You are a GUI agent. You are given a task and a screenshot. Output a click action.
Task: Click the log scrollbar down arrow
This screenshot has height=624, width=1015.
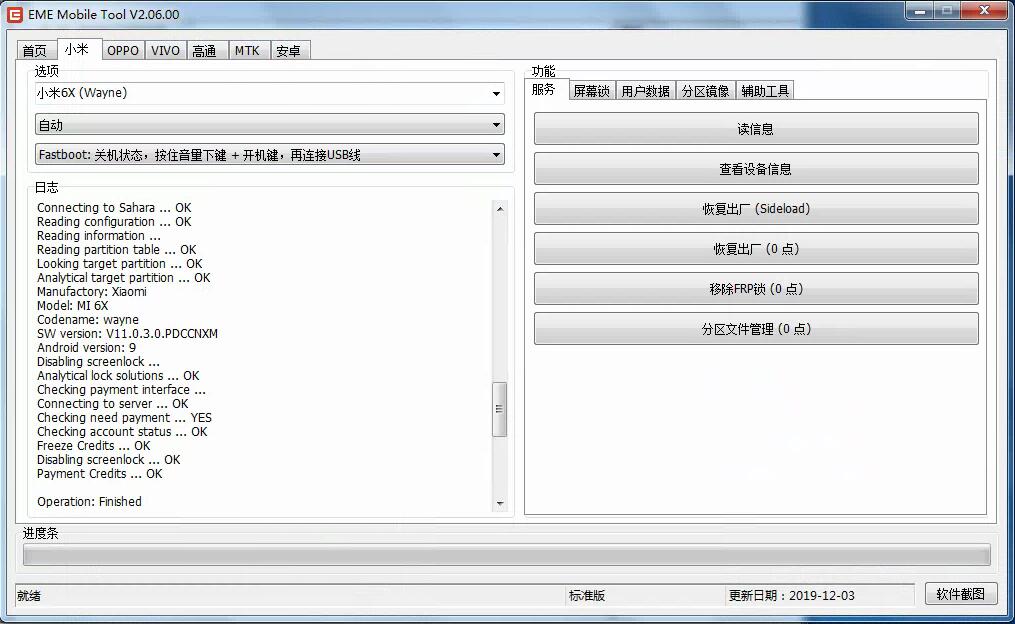click(x=500, y=504)
